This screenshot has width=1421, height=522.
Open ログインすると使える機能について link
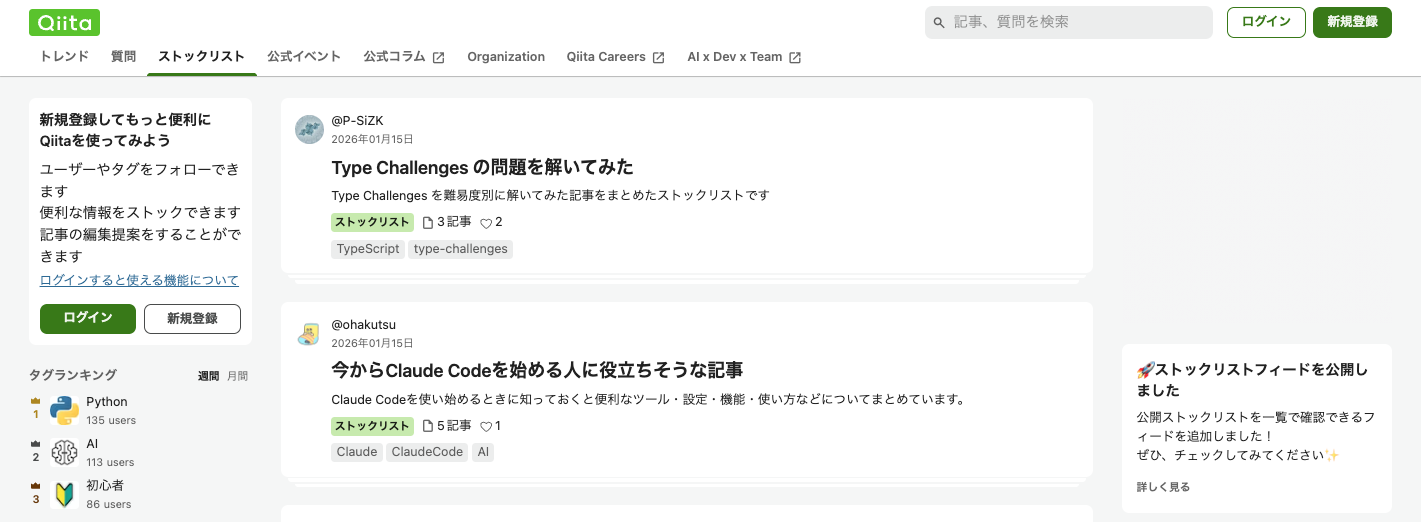(x=139, y=280)
